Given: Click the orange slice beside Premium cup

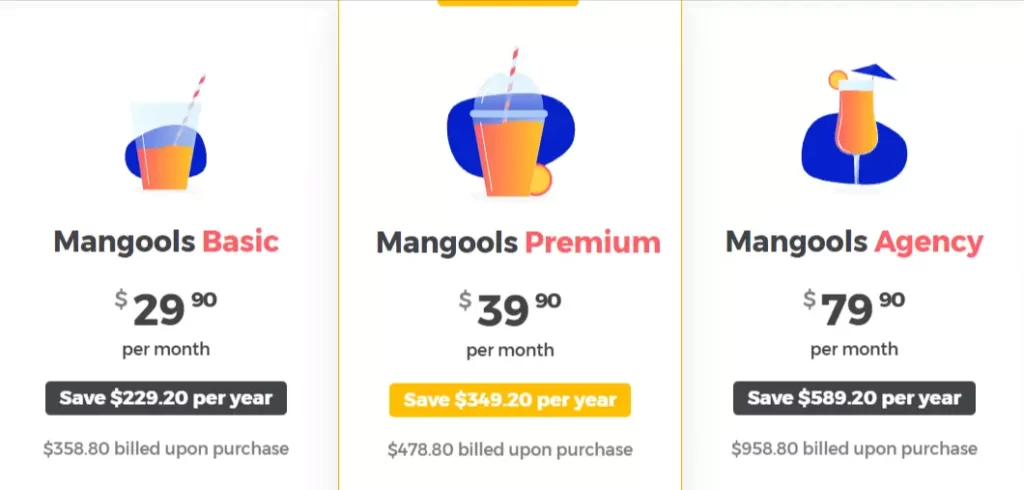Looking at the screenshot, I should 541,179.
